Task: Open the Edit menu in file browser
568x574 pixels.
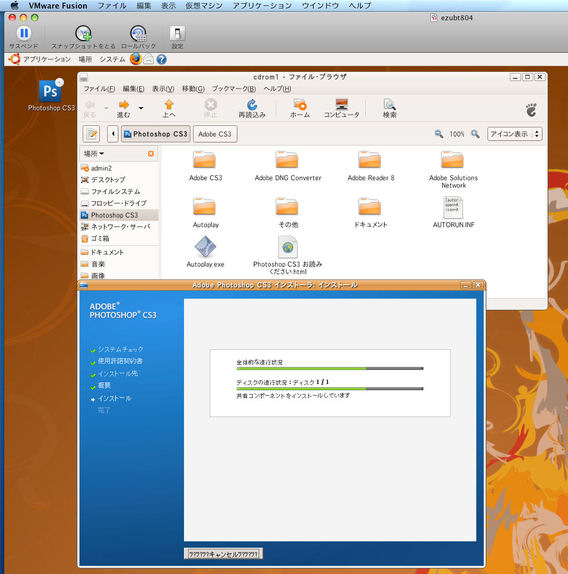Action: (x=133, y=89)
